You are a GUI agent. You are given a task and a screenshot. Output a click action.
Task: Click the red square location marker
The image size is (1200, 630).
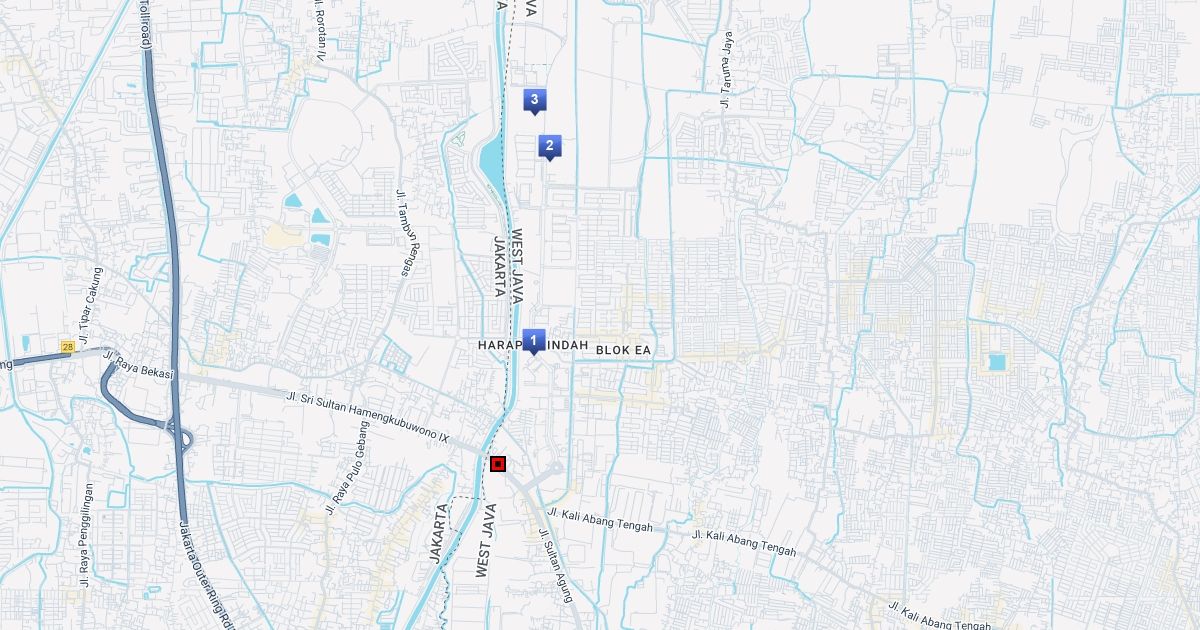pyautogui.click(x=498, y=464)
